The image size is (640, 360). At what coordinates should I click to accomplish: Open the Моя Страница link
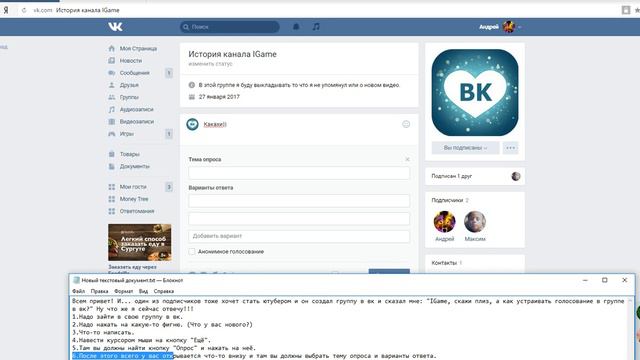click(138, 49)
